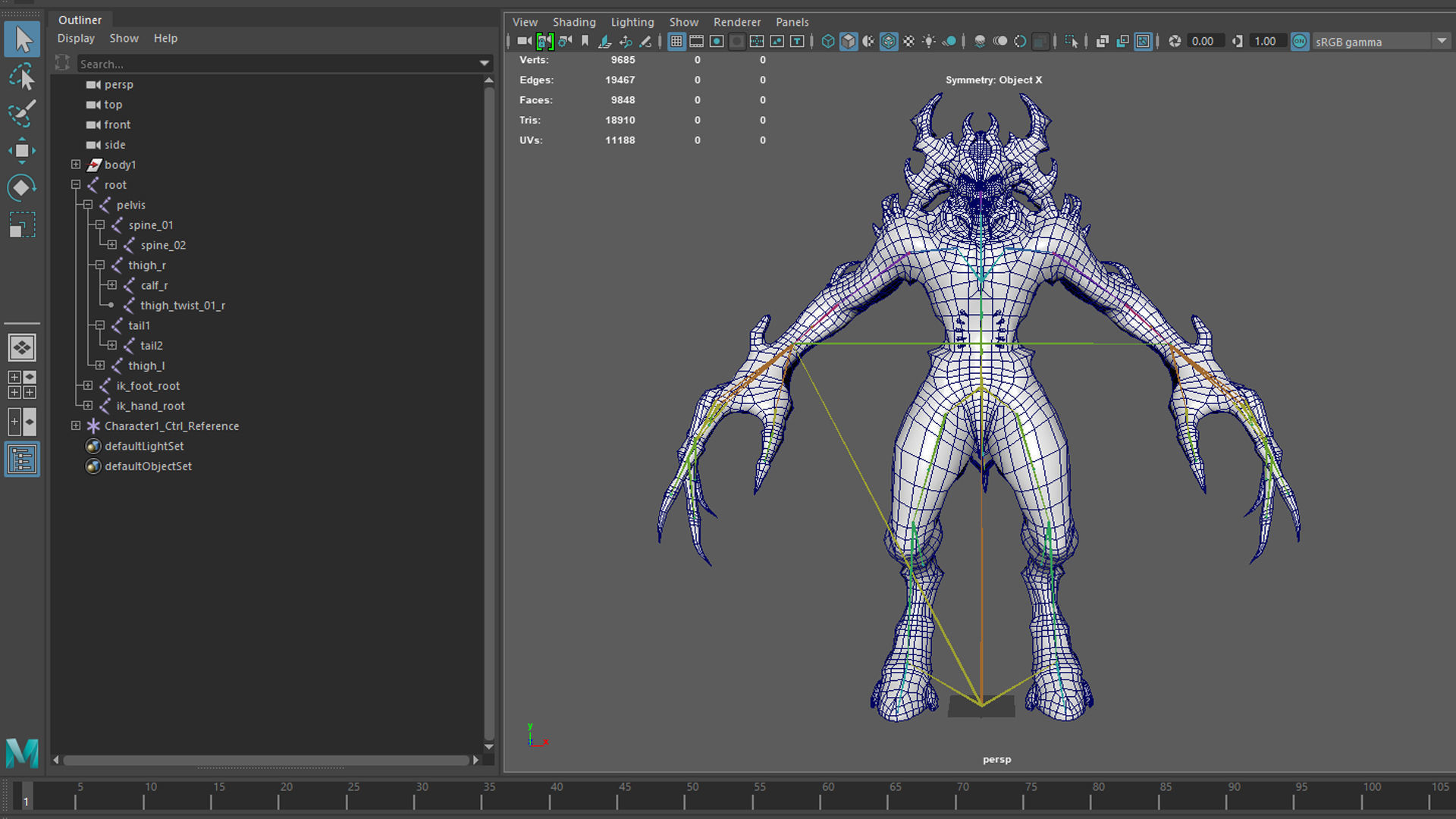Screen dimensions: 1456x819
Task: Activate the Paint Selection tool
Action: (22, 114)
